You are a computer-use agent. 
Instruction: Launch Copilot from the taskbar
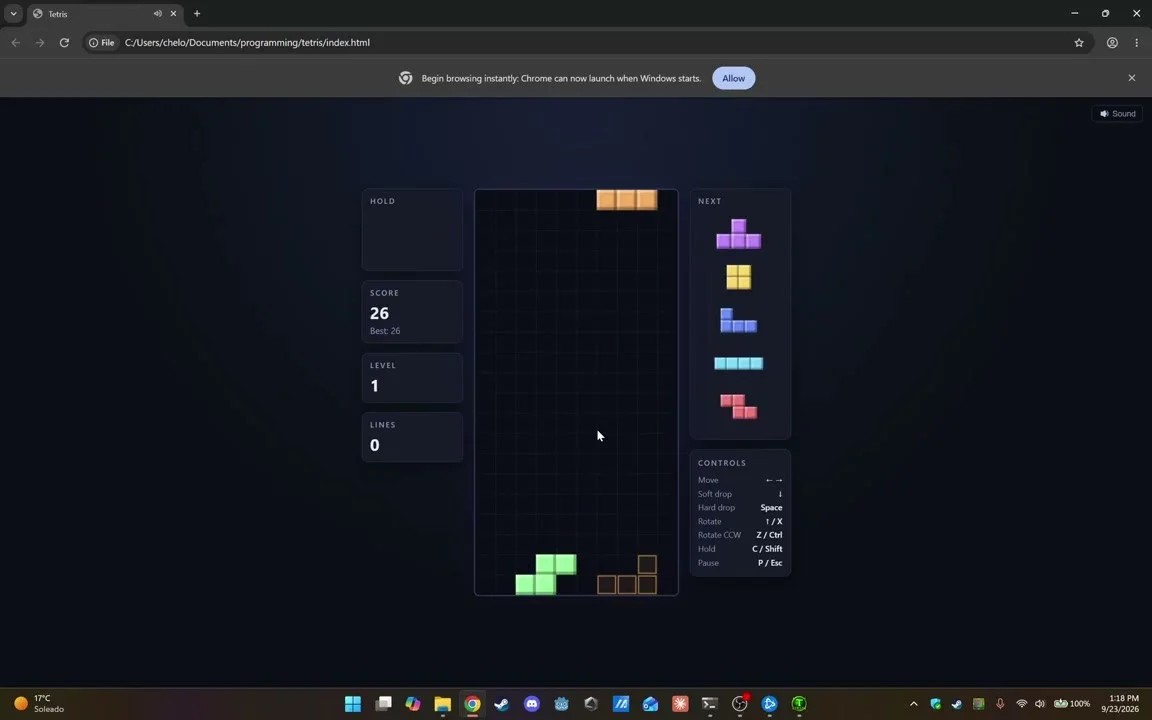[413, 704]
